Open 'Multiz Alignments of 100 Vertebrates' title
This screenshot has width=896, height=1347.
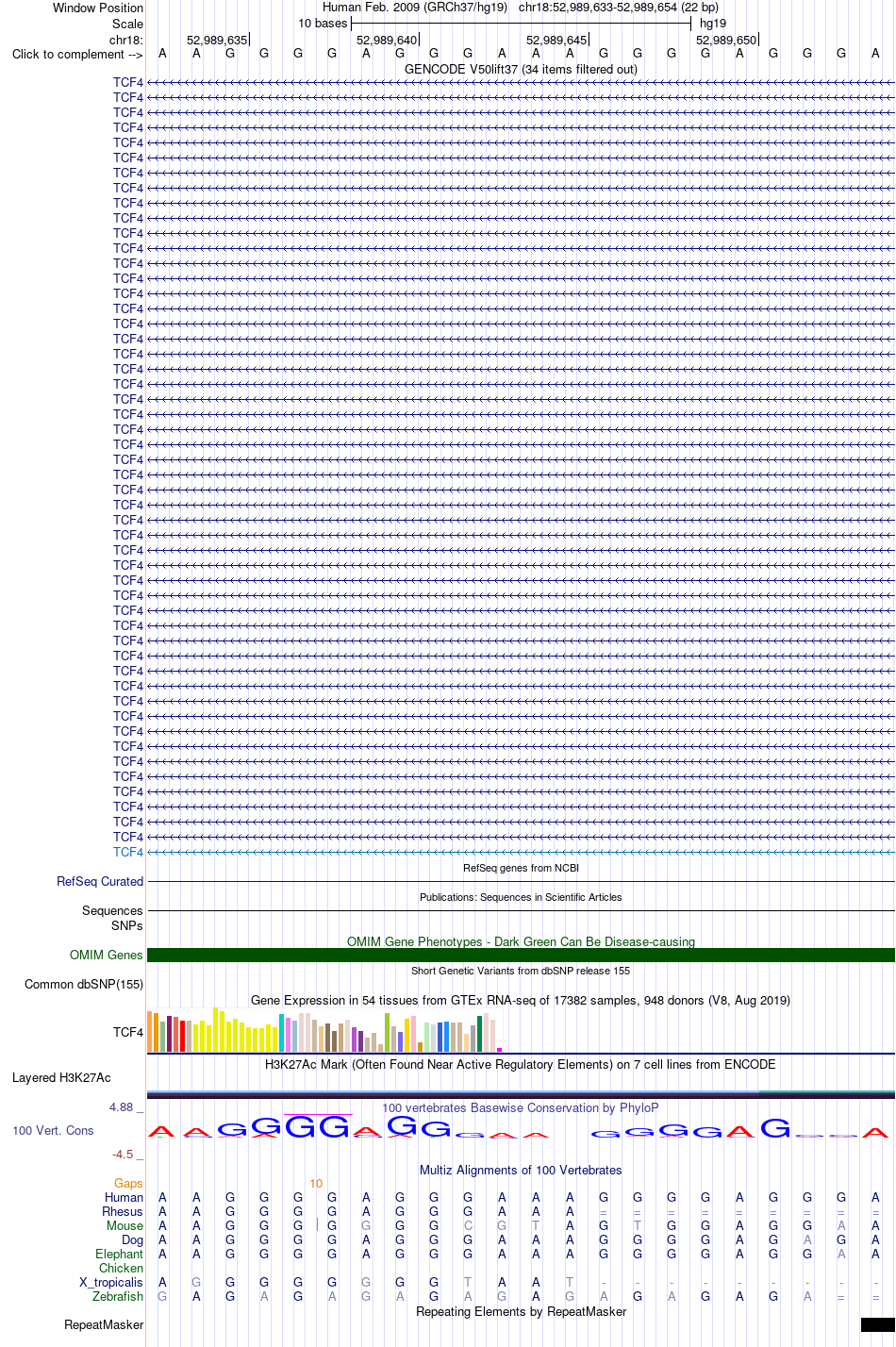click(x=521, y=1170)
